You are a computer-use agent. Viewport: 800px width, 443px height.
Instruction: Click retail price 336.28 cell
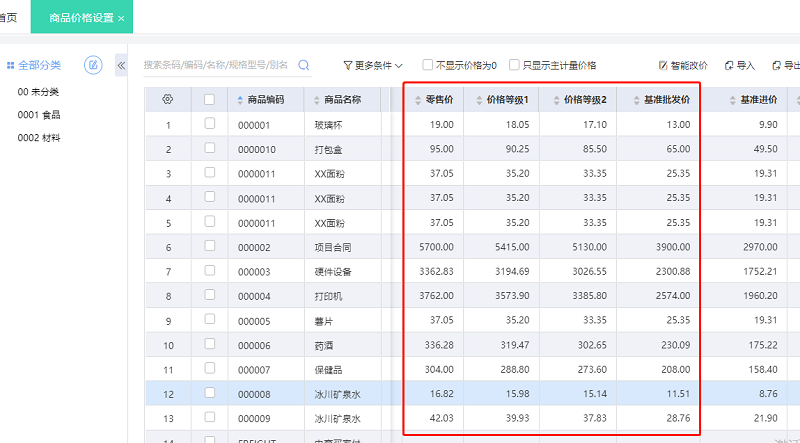pyautogui.click(x=439, y=346)
